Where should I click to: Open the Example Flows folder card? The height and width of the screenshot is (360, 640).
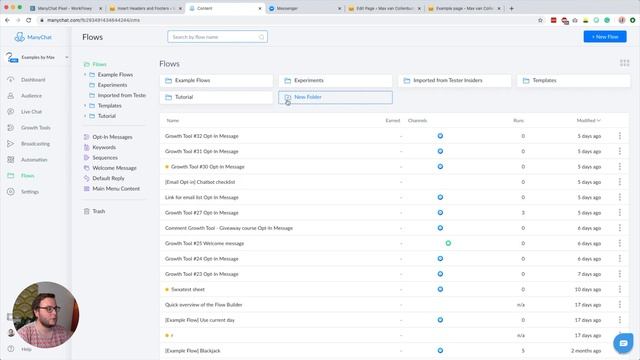[216, 80]
